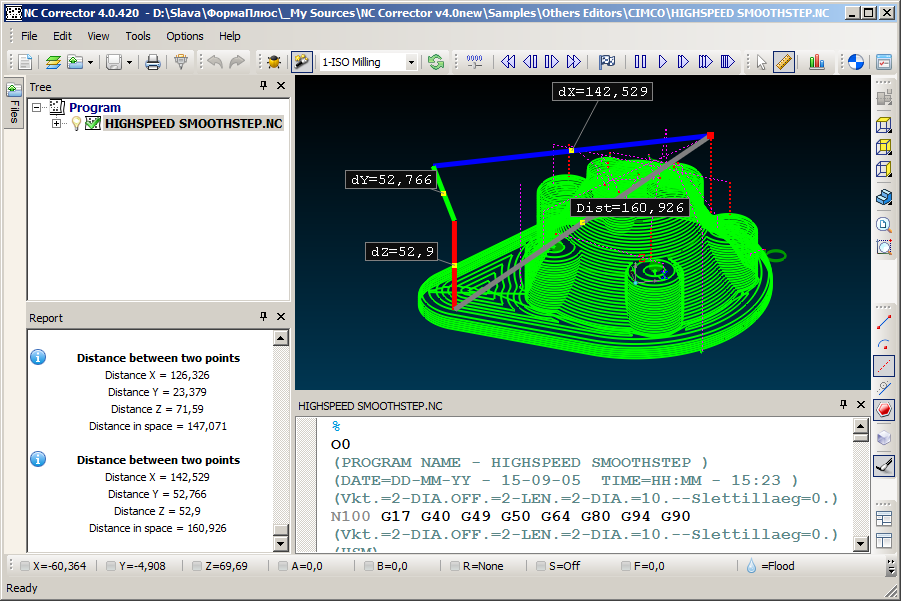Select the blue solid step view icon
Viewport: 901px width, 601px height.
point(884,197)
